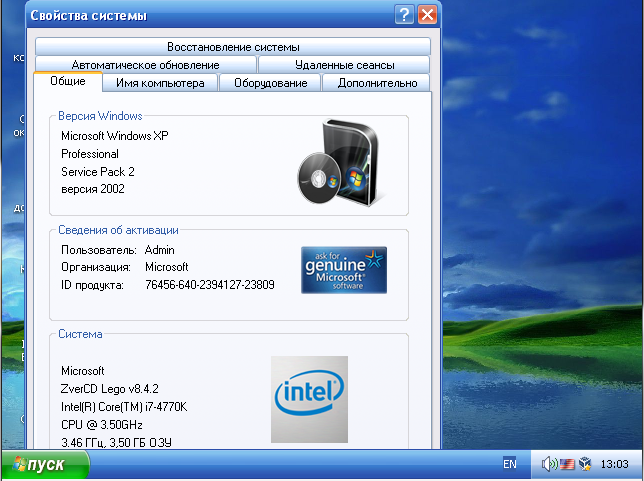Open the Восстановление системы tab

point(233,47)
